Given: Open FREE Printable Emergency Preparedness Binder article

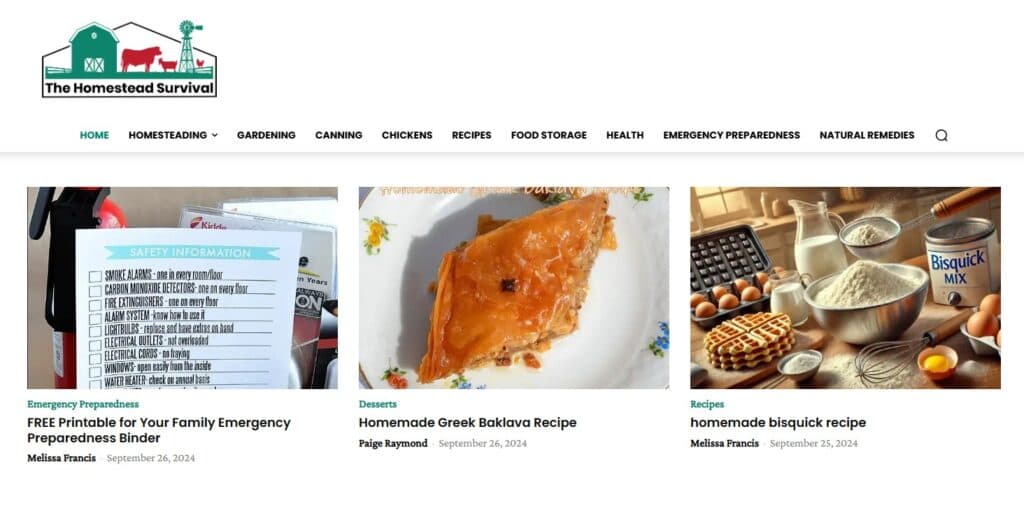Looking at the screenshot, I should click(159, 430).
